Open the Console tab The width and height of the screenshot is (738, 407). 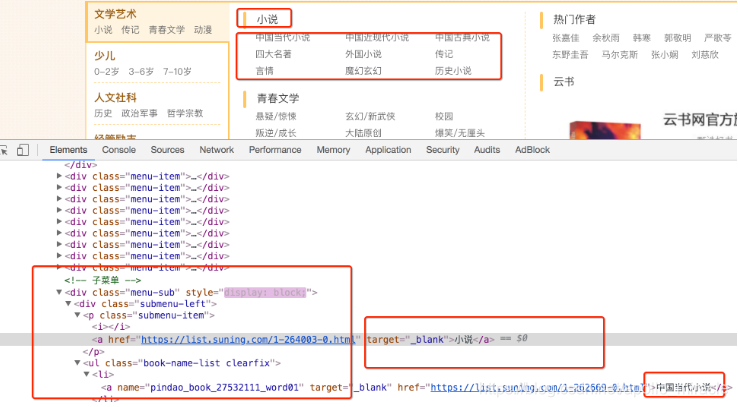click(x=119, y=150)
